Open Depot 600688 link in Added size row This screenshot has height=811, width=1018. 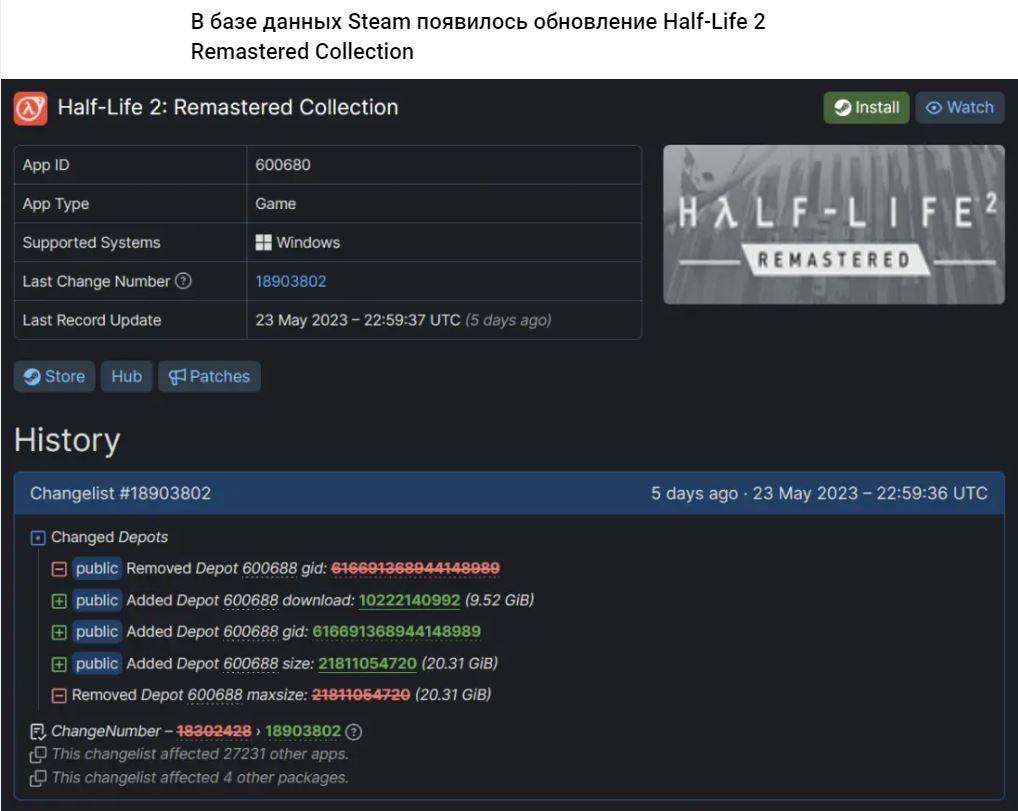pos(251,664)
